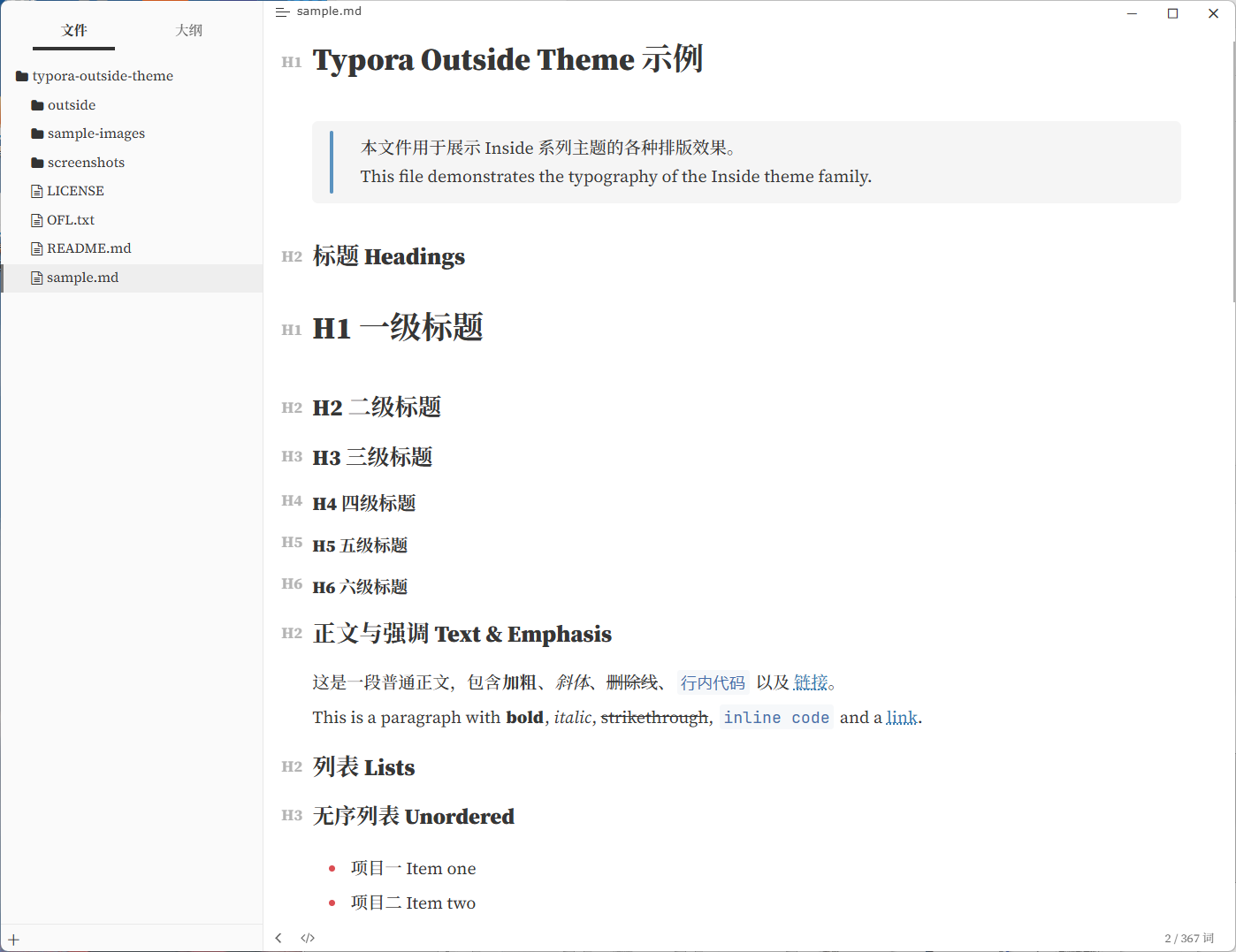This screenshot has height=952, width=1236.
Task: Click the outside folder icon
Action: [37, 105]
